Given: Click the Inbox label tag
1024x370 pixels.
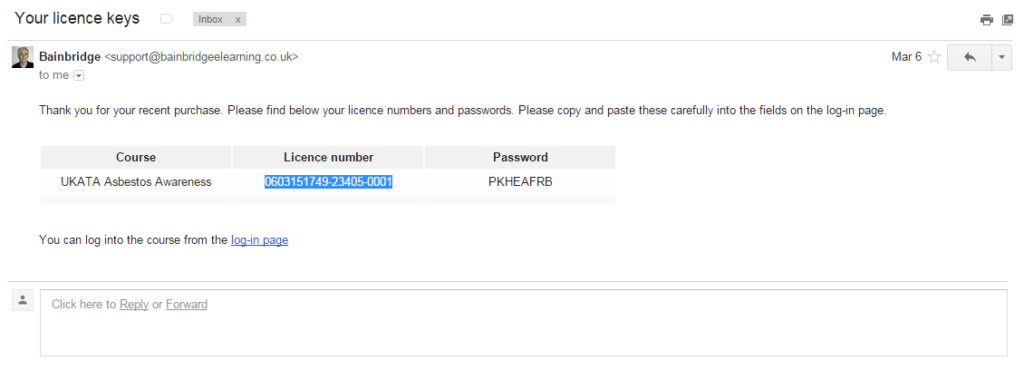Looking at the screenshot, I should 211,20.
